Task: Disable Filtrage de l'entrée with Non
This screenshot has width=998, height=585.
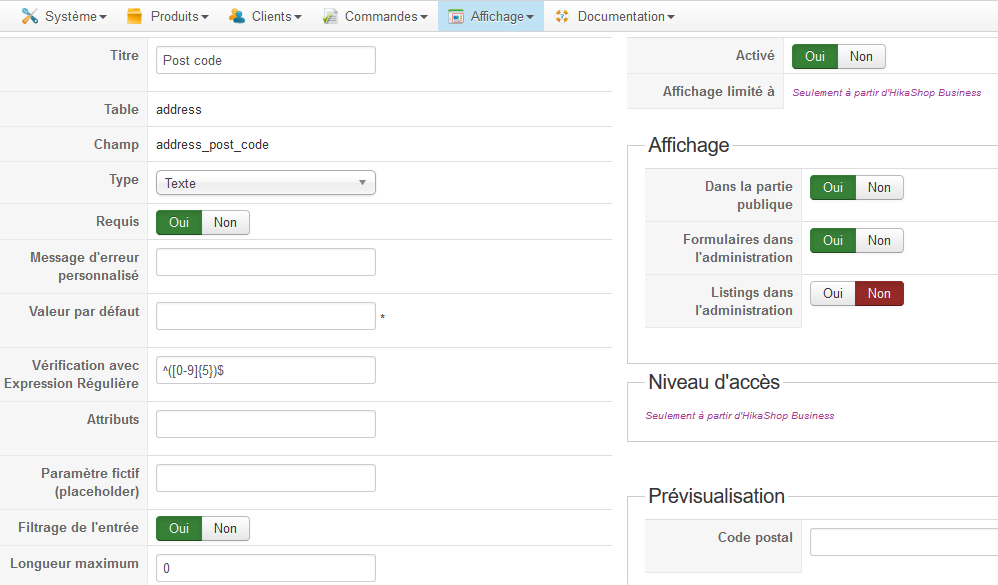Action: click(x=225, y=528)
